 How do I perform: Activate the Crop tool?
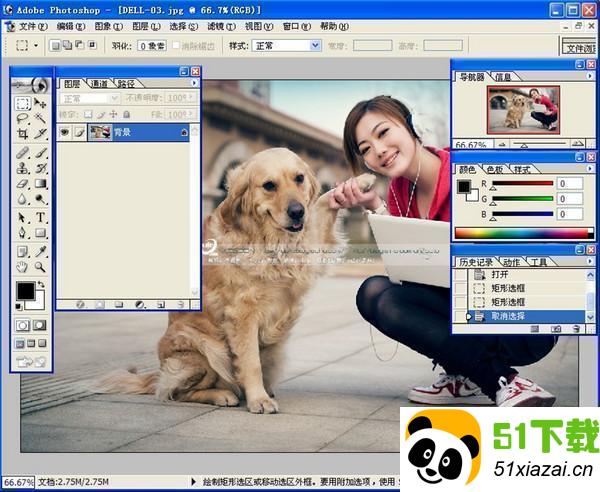[x=22, y=135]
